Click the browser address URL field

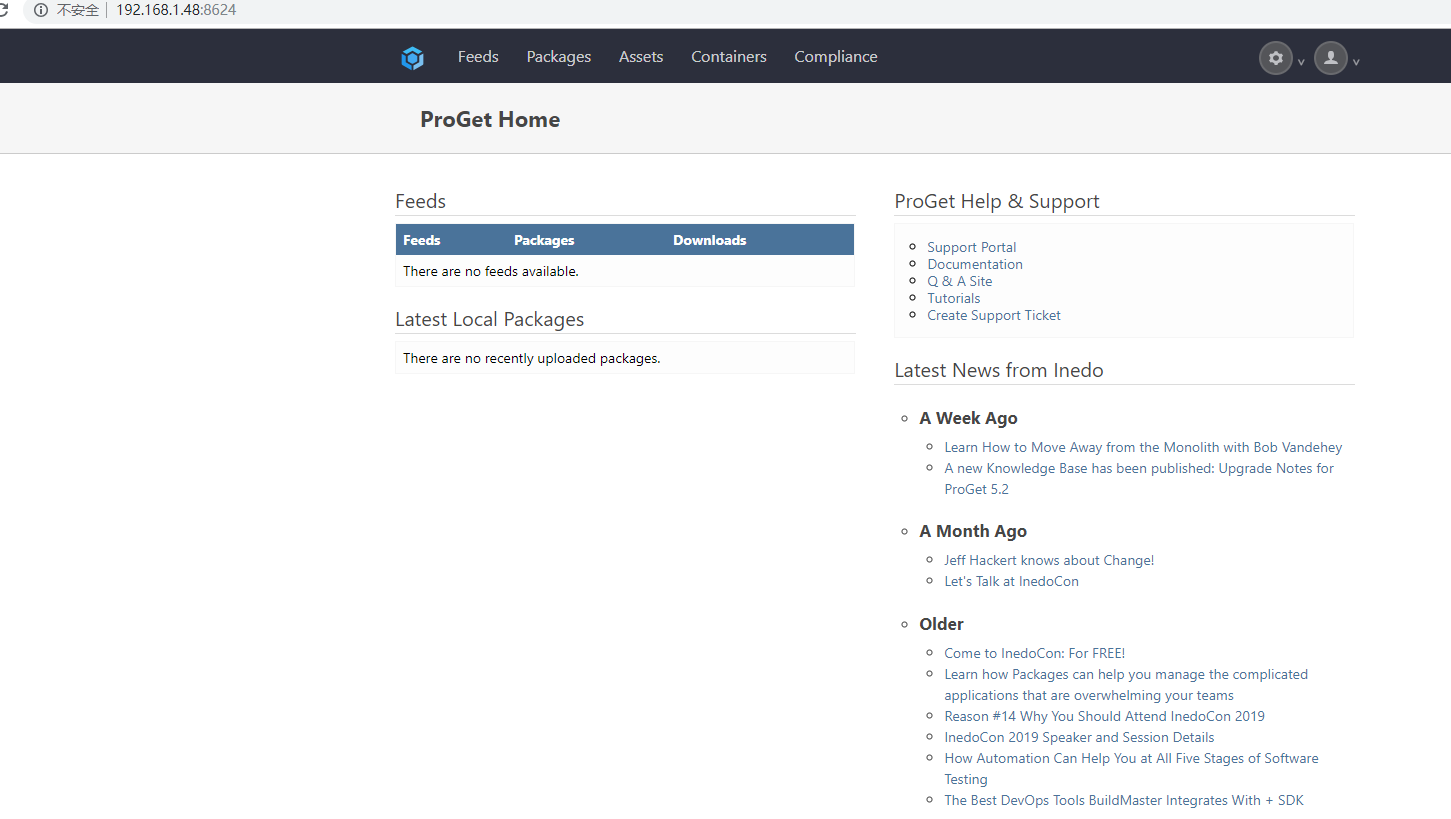click(x=176, y=10)
